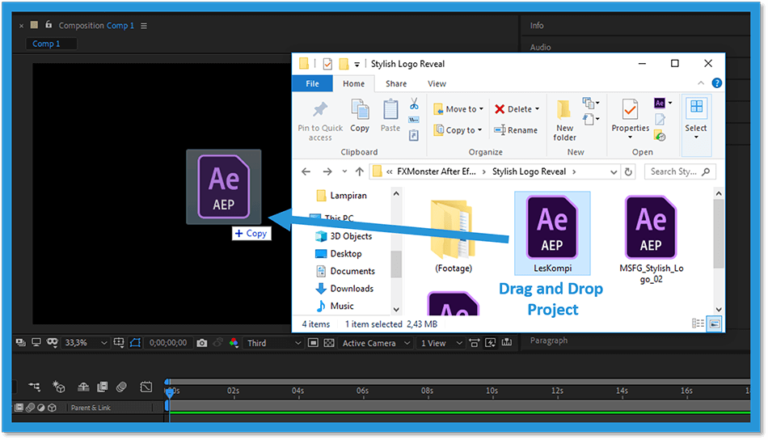Open the address bar history dropdown

[613, 171]
